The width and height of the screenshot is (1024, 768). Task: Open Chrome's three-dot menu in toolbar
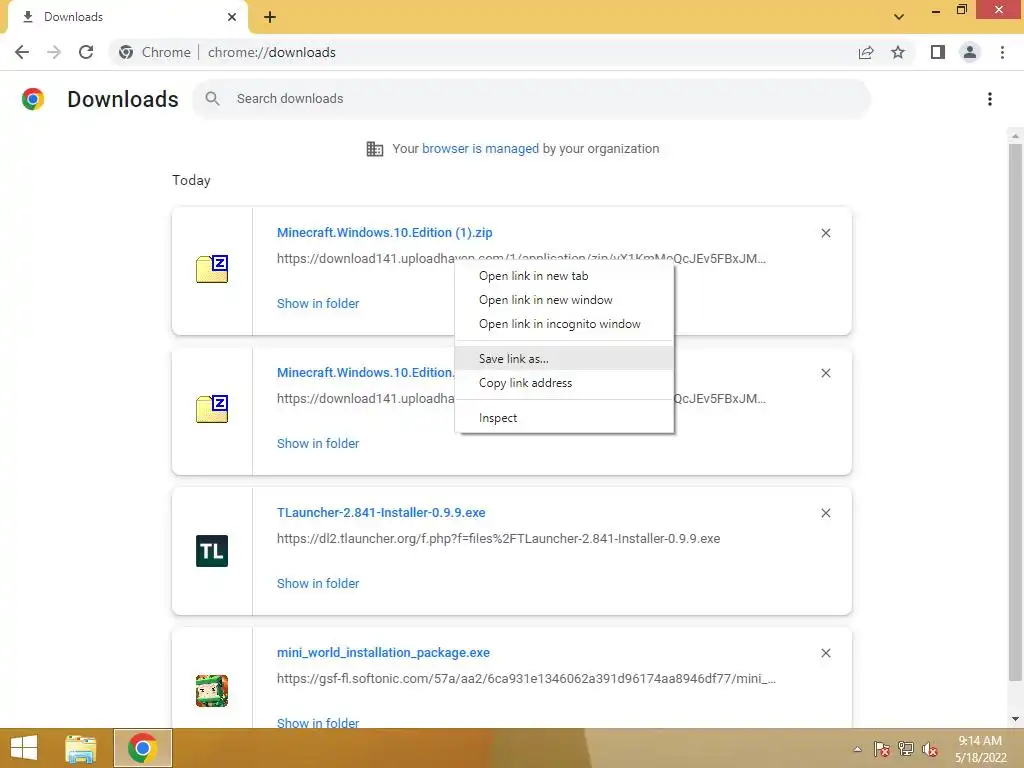click(x=1002, y=52)
